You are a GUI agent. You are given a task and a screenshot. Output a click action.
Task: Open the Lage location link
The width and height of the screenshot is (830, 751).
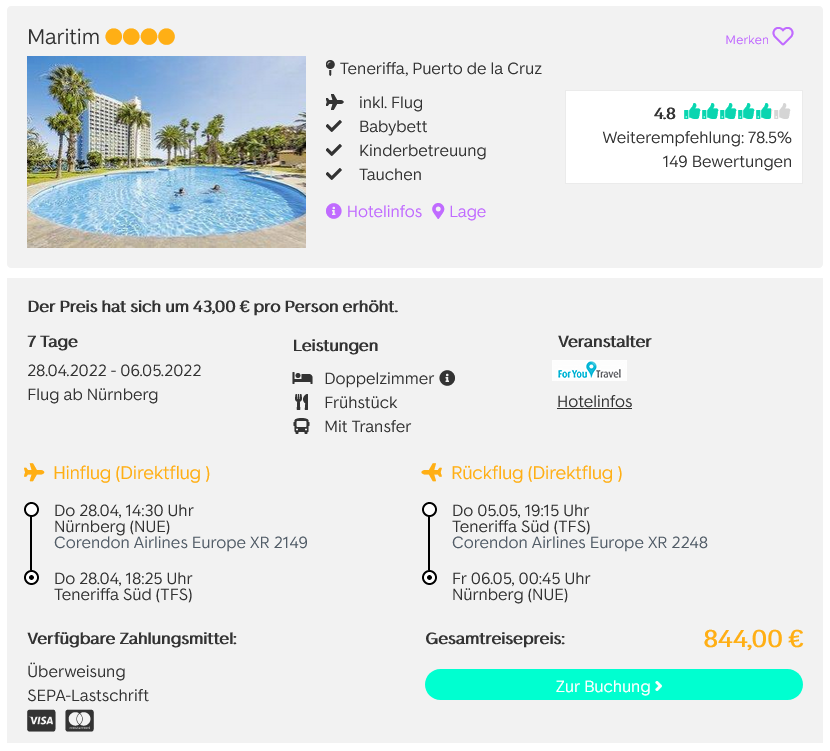(467, 211)
